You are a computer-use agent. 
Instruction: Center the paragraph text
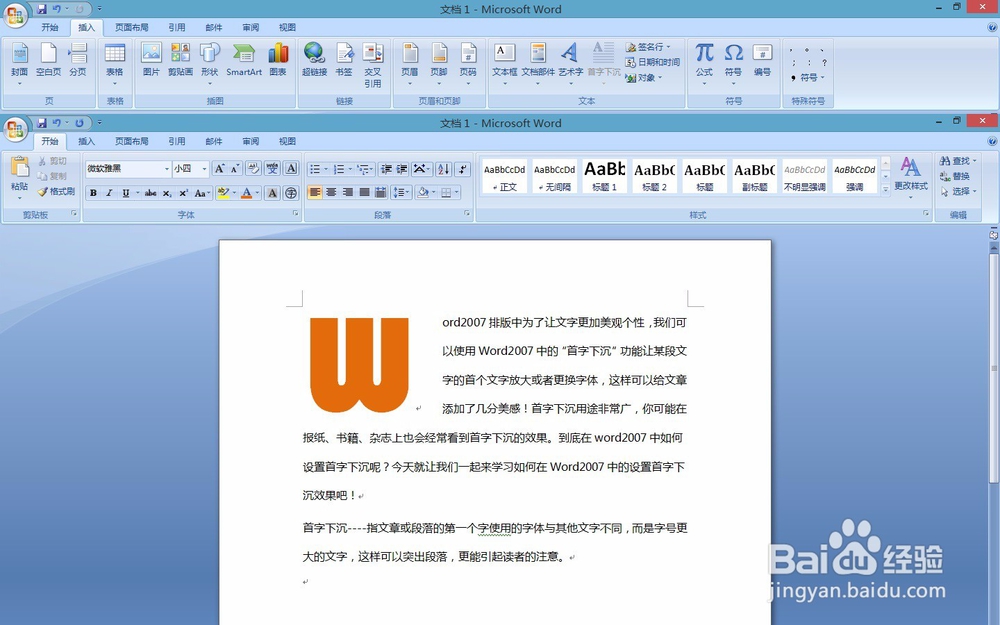pyautogui.click(x=331, y=192)
